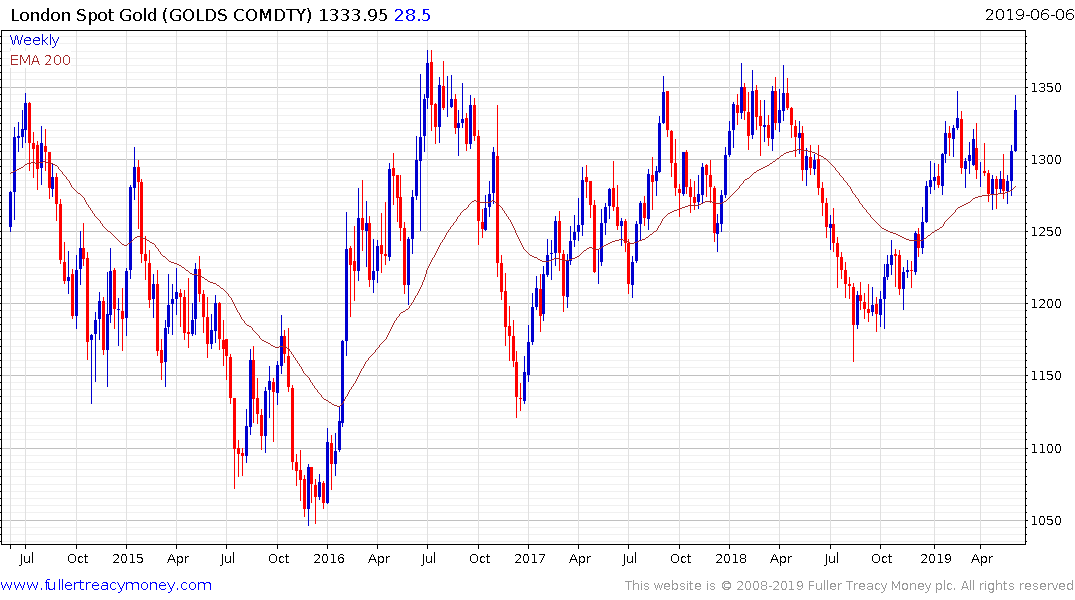Click the 1200 price axis label
Screen dimensions: 1075x600
(x=1046, y=304)
